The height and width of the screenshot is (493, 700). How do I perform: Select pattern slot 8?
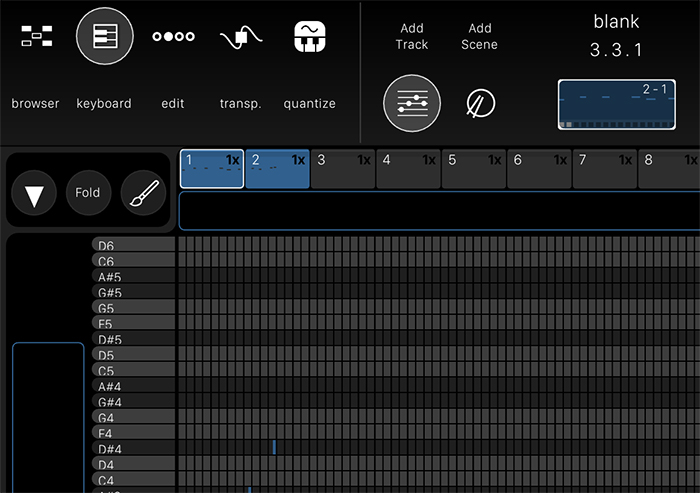[x=669, y=169]
